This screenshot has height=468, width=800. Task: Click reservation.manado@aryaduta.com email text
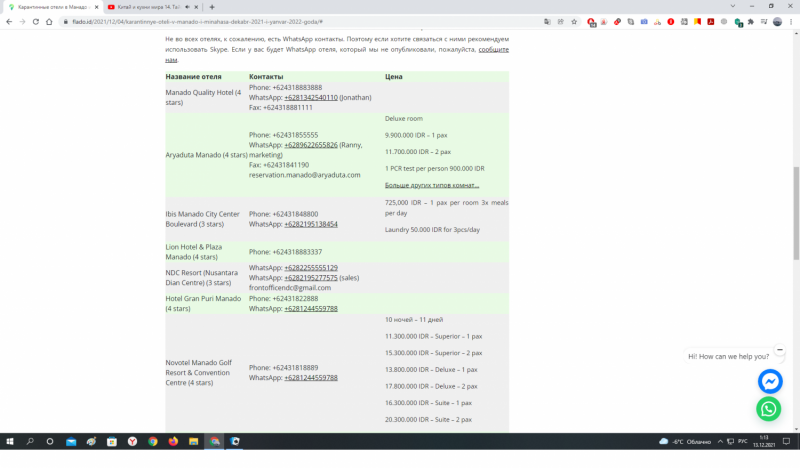click(305, 175)
